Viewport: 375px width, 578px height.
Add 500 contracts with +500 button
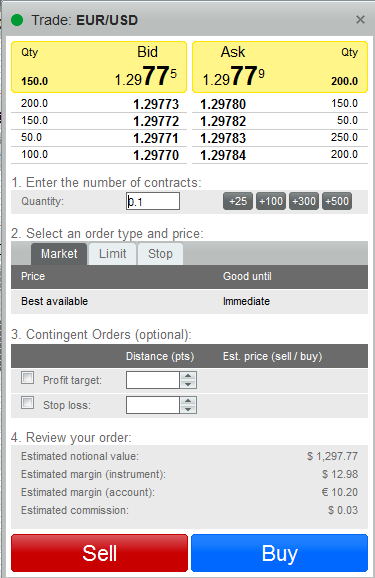(x=337, y=201)
